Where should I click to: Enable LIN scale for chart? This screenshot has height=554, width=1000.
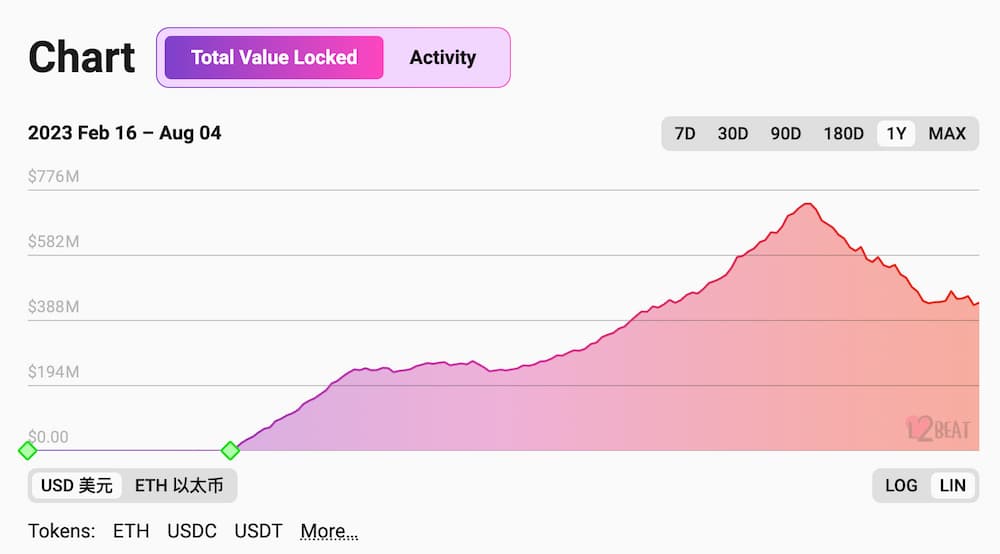tap(953, 485)
